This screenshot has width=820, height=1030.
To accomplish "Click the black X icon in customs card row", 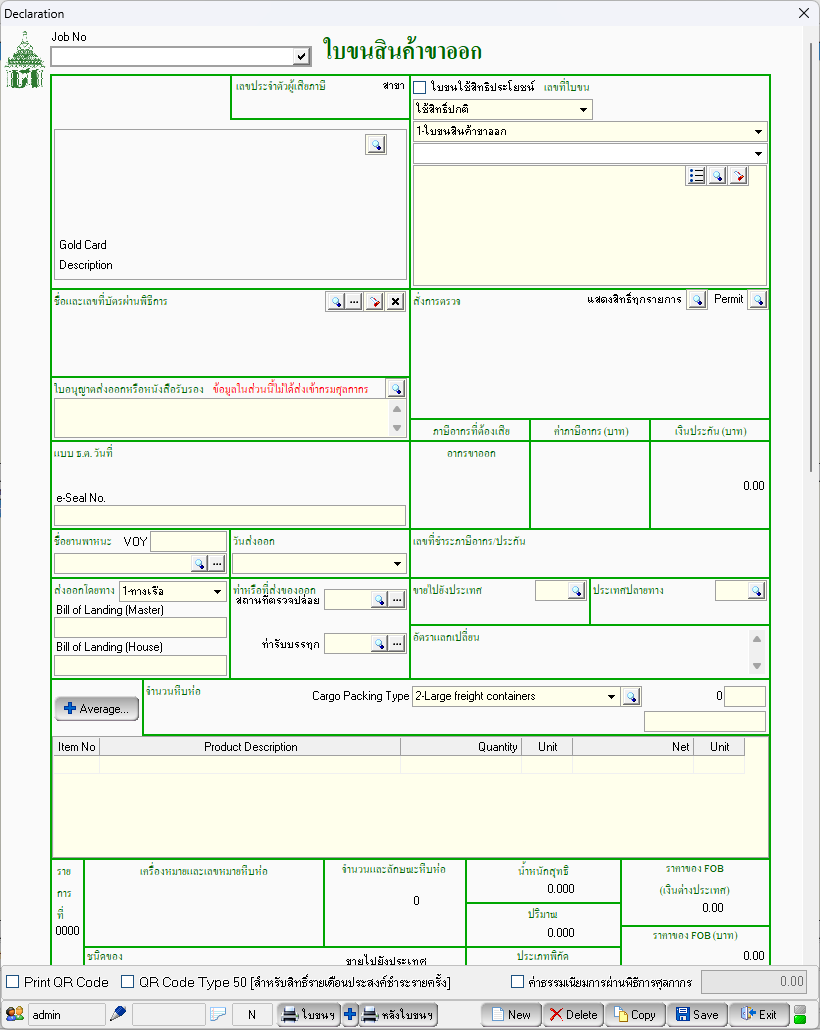I will (395, 302).
